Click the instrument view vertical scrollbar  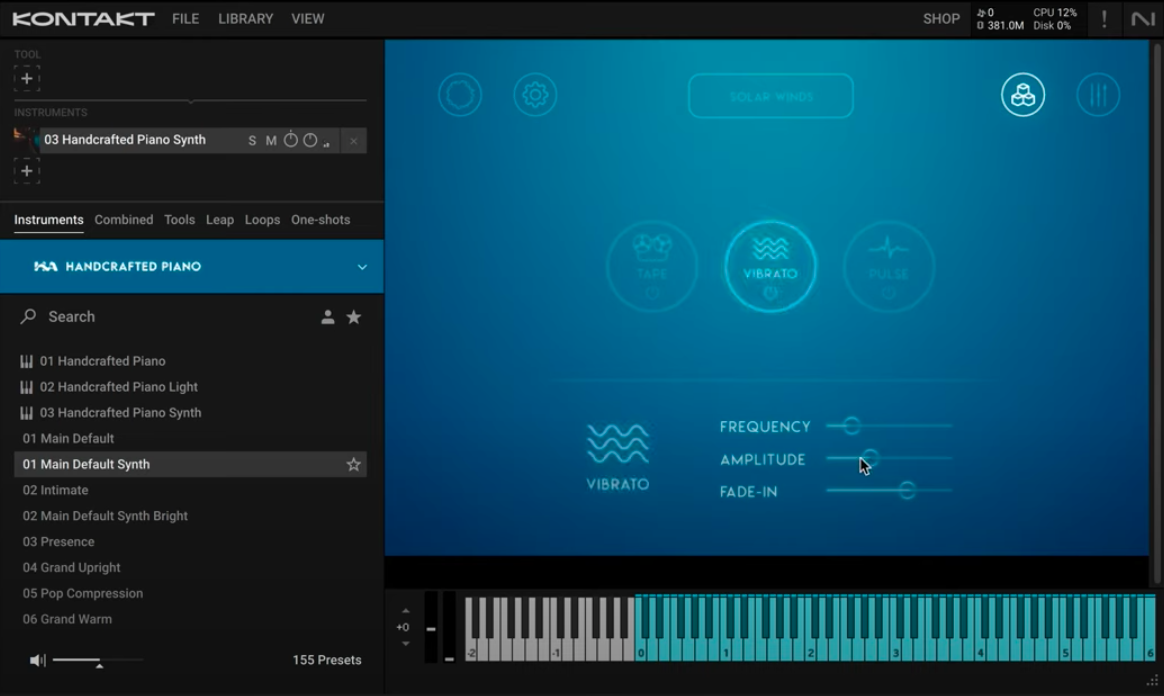[1156, 312]
